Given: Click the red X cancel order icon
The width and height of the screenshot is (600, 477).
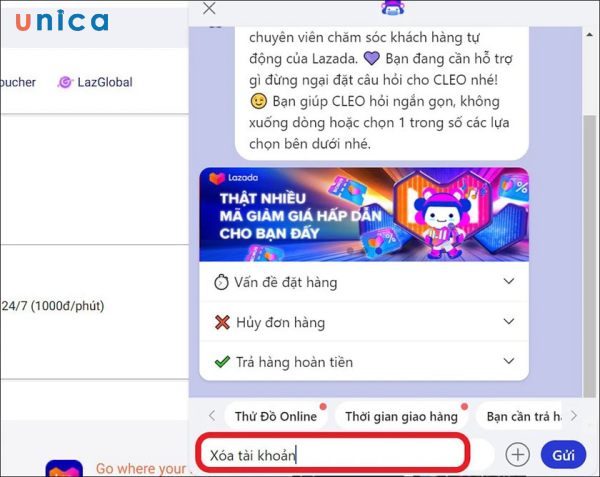Looking at the screenshot, I should [x=222, y=322].
